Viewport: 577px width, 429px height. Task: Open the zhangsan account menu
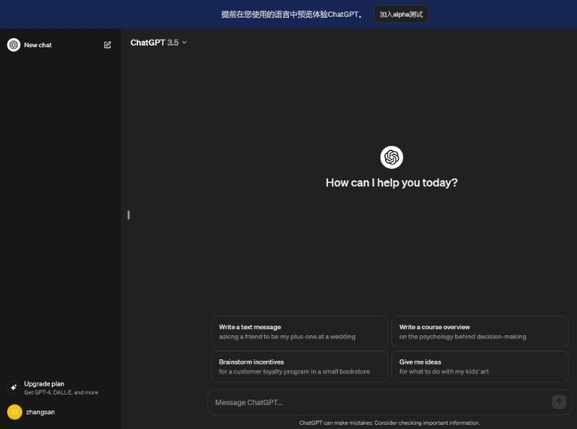(60, 412)
